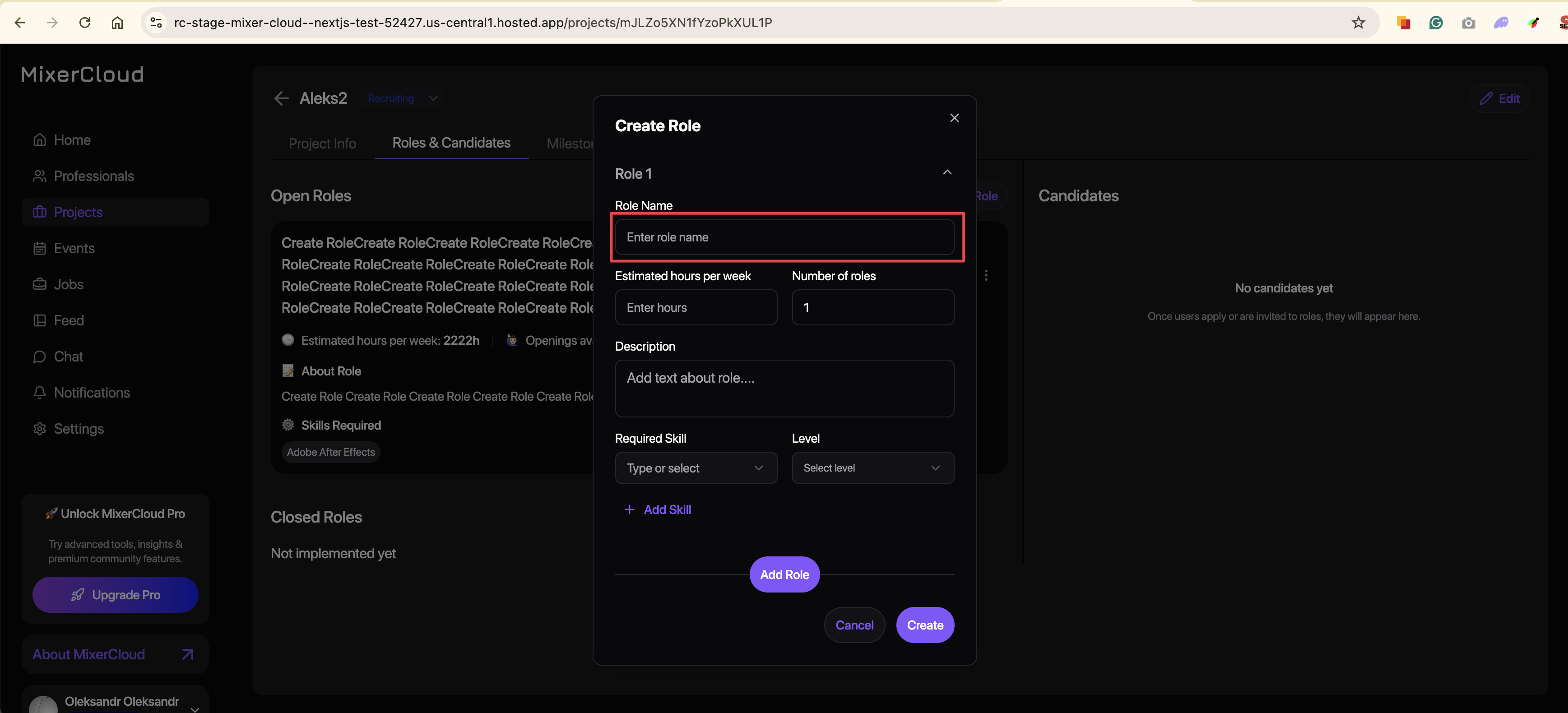The width and height of the screenshot is (1568, 713).
Task: Click the back arrow beside Aleks2
Action: [281, 98]
